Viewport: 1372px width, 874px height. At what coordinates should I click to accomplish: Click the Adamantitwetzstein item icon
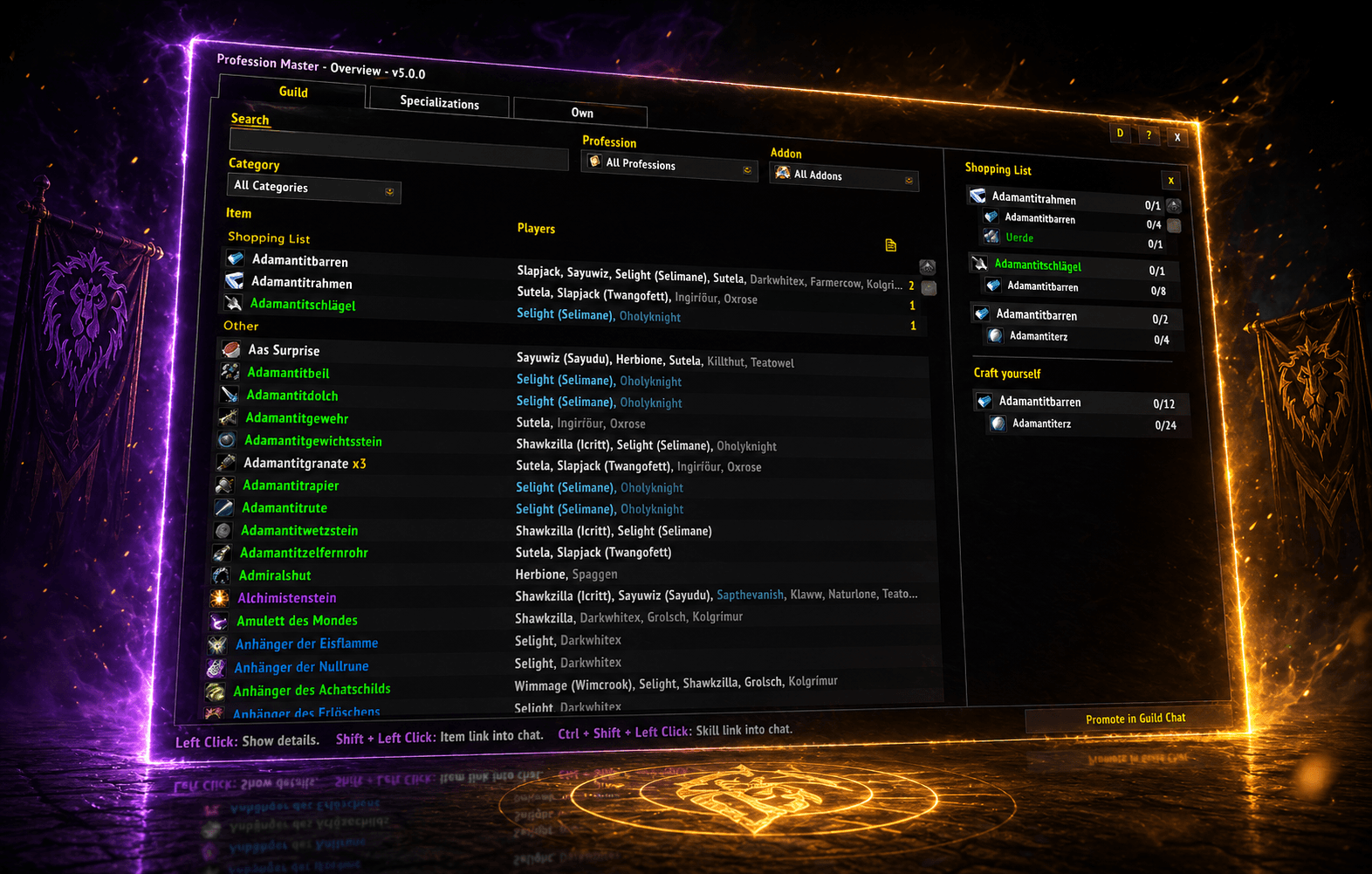click(224, 530)
